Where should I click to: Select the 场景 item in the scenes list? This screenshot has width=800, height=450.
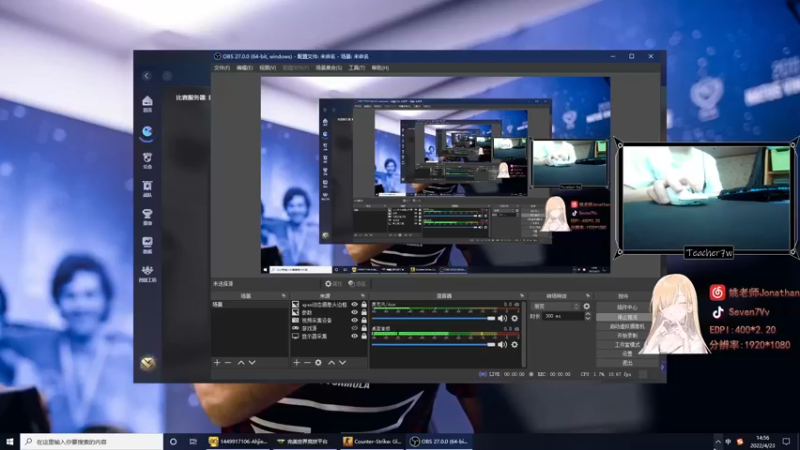point(249,305)
